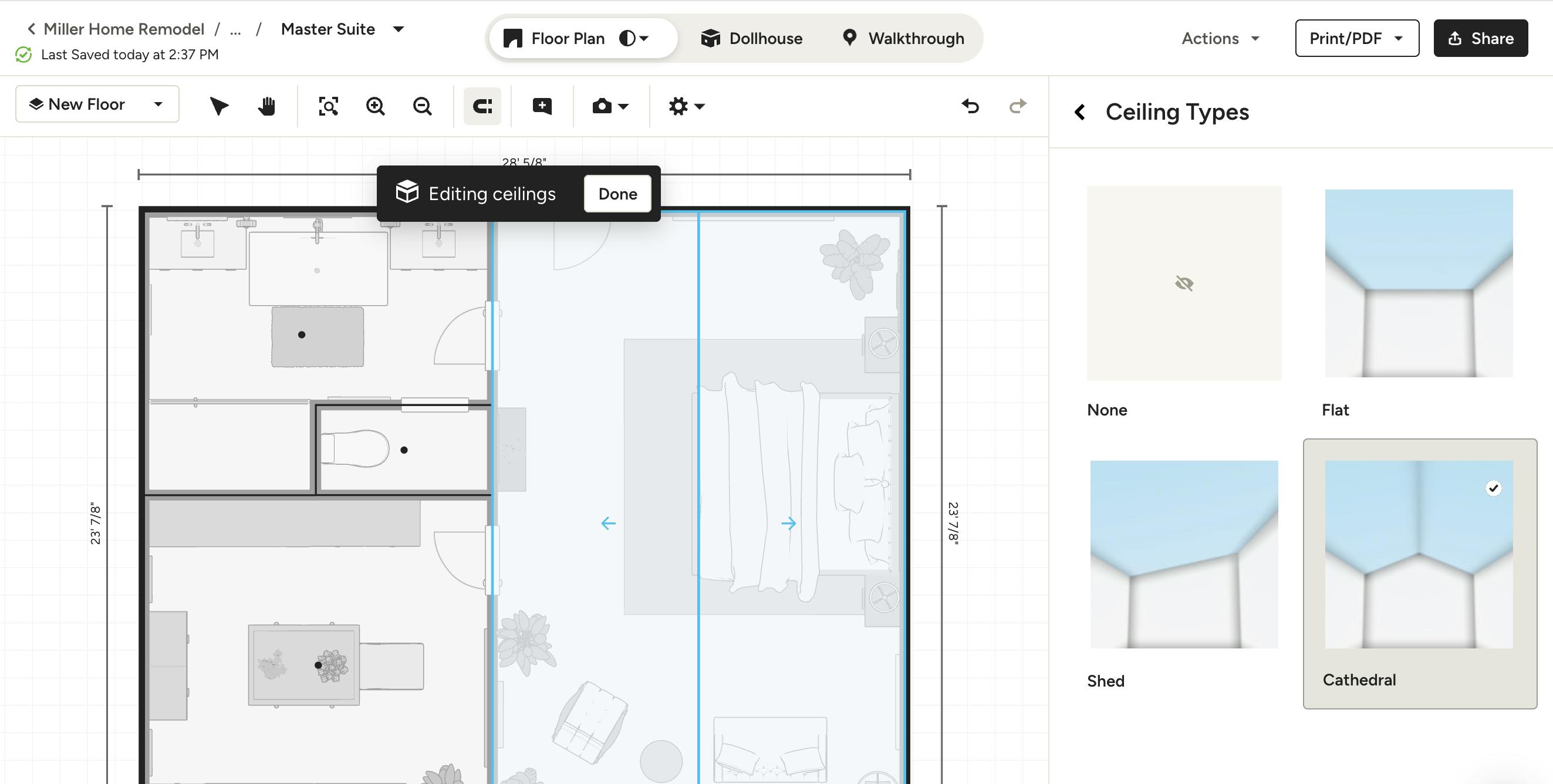This screenshot has height=784, width=1553.
Task: Click the bathtub in the bathroom
Action: [318, 269]
